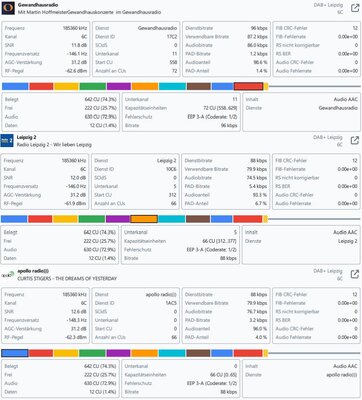Screen dimensions: 362x400
Task: Click Start CU value 312
Action: [x=172, y=195]
